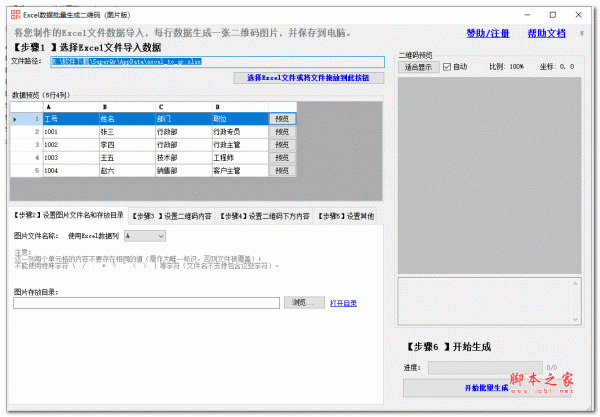Click the 浏览 browse button
This screenshot has width=600, height=417.
click(x=304, y=302)
